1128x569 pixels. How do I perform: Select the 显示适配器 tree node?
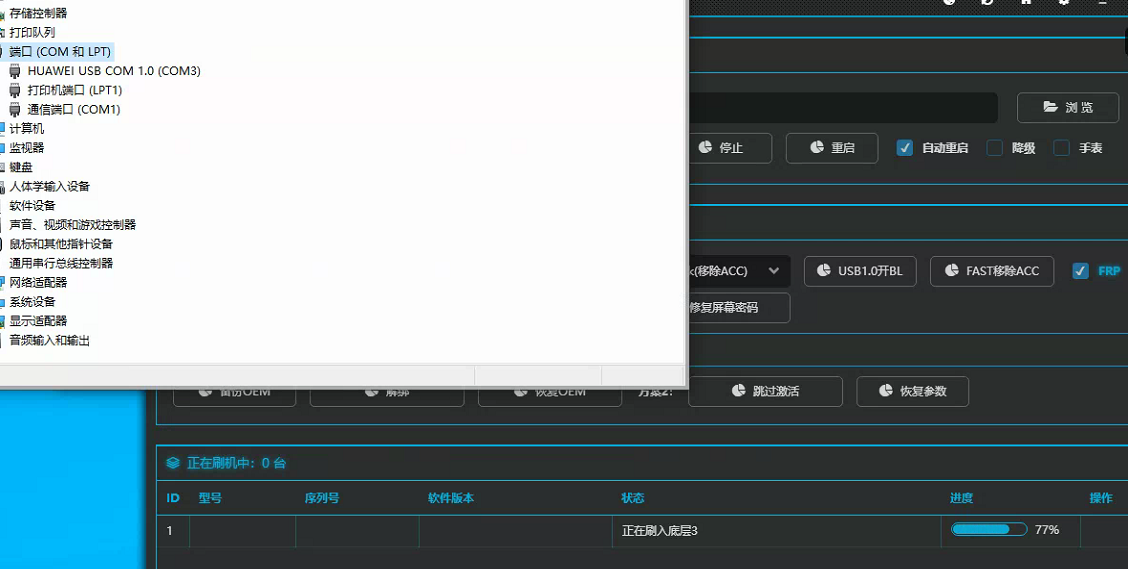[38, 321]
